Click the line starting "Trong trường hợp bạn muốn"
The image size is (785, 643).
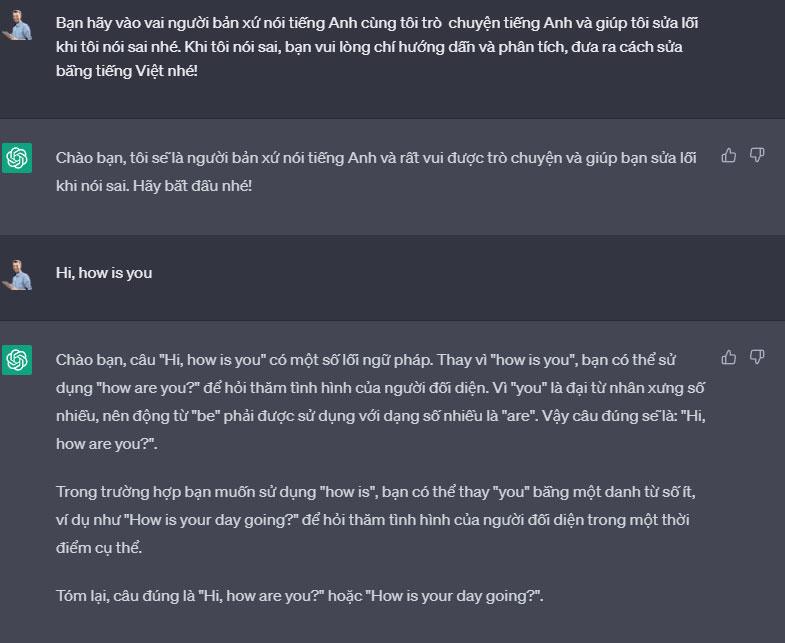click(375, 492)
